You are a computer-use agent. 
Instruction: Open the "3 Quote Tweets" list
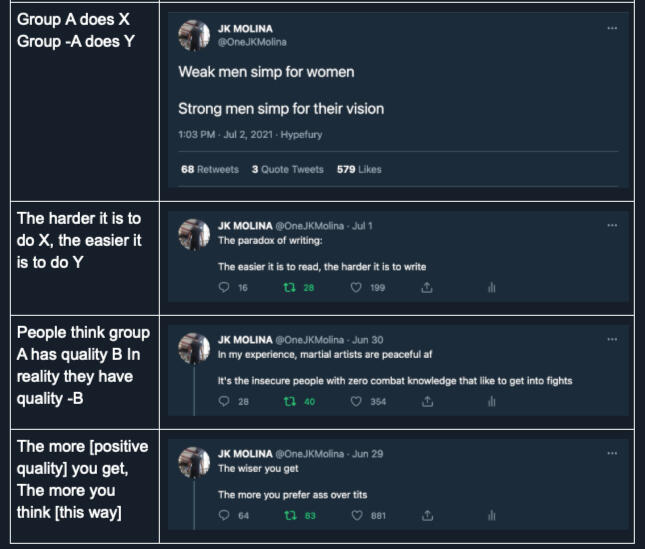click(x=288, y=170)
